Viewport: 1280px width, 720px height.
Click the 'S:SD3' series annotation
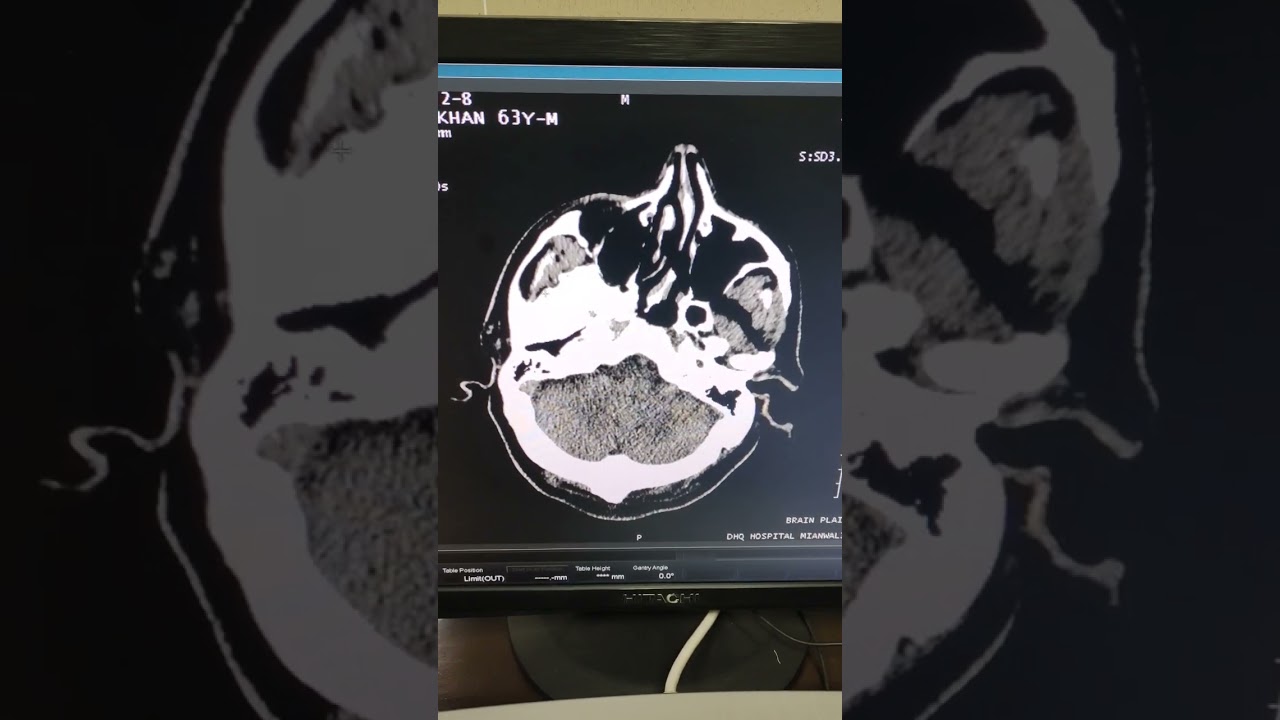point(820,157)
